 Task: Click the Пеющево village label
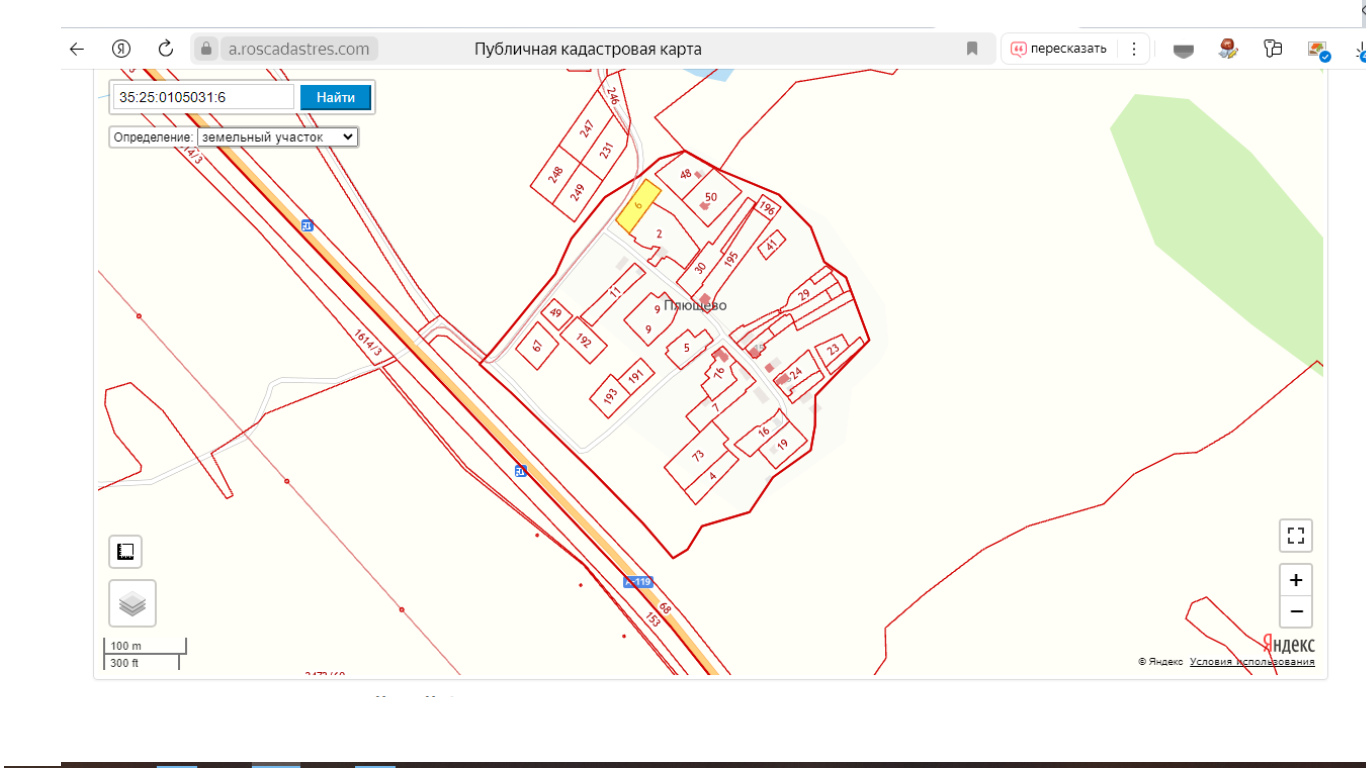[697, 306]
